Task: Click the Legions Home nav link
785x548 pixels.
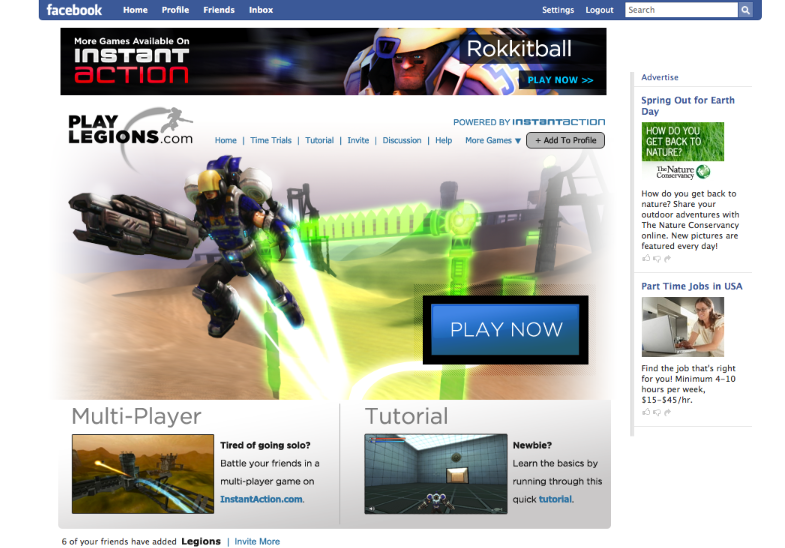Action: (226, 141)
